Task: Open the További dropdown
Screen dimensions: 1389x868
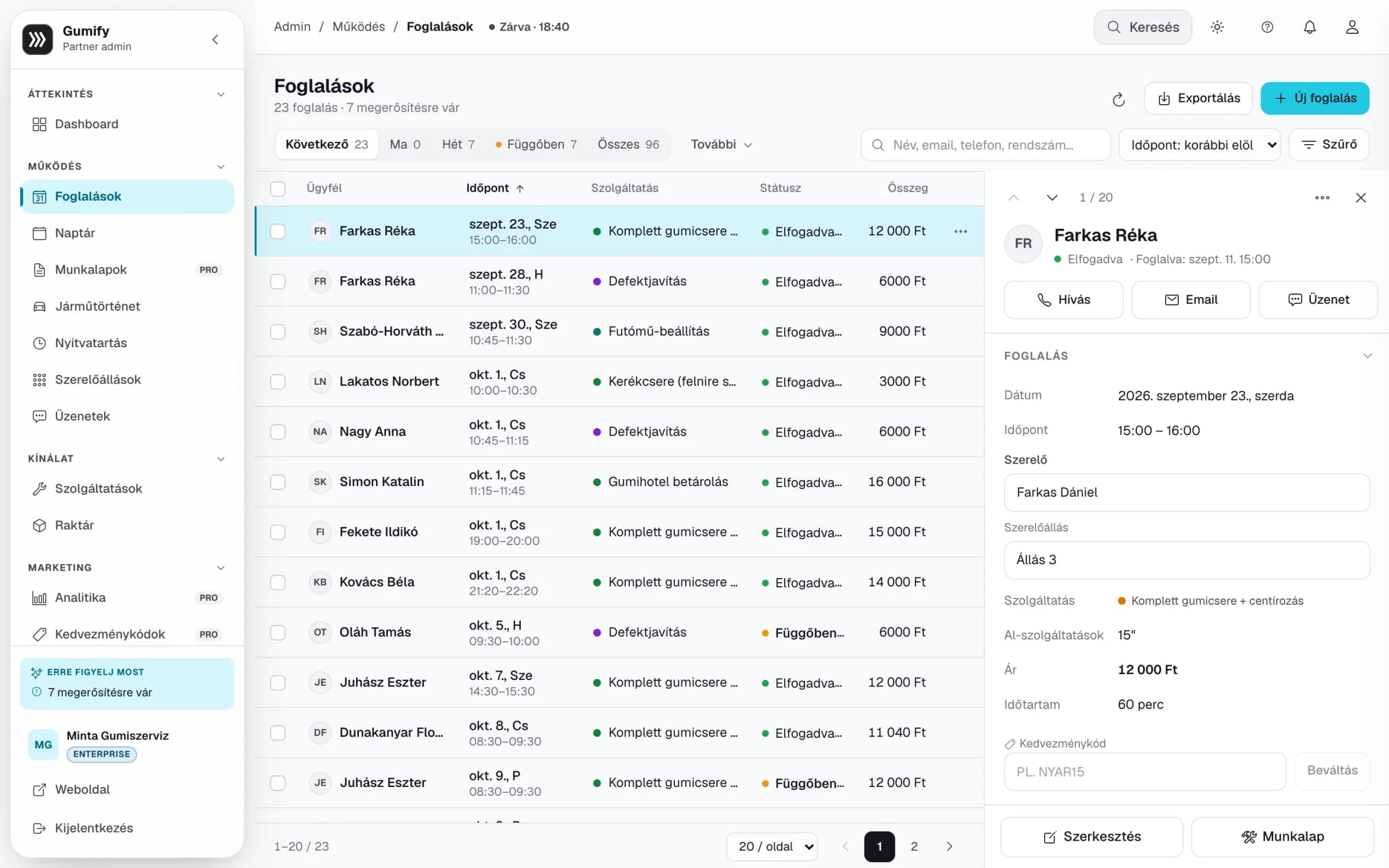Action: [721, 145]
